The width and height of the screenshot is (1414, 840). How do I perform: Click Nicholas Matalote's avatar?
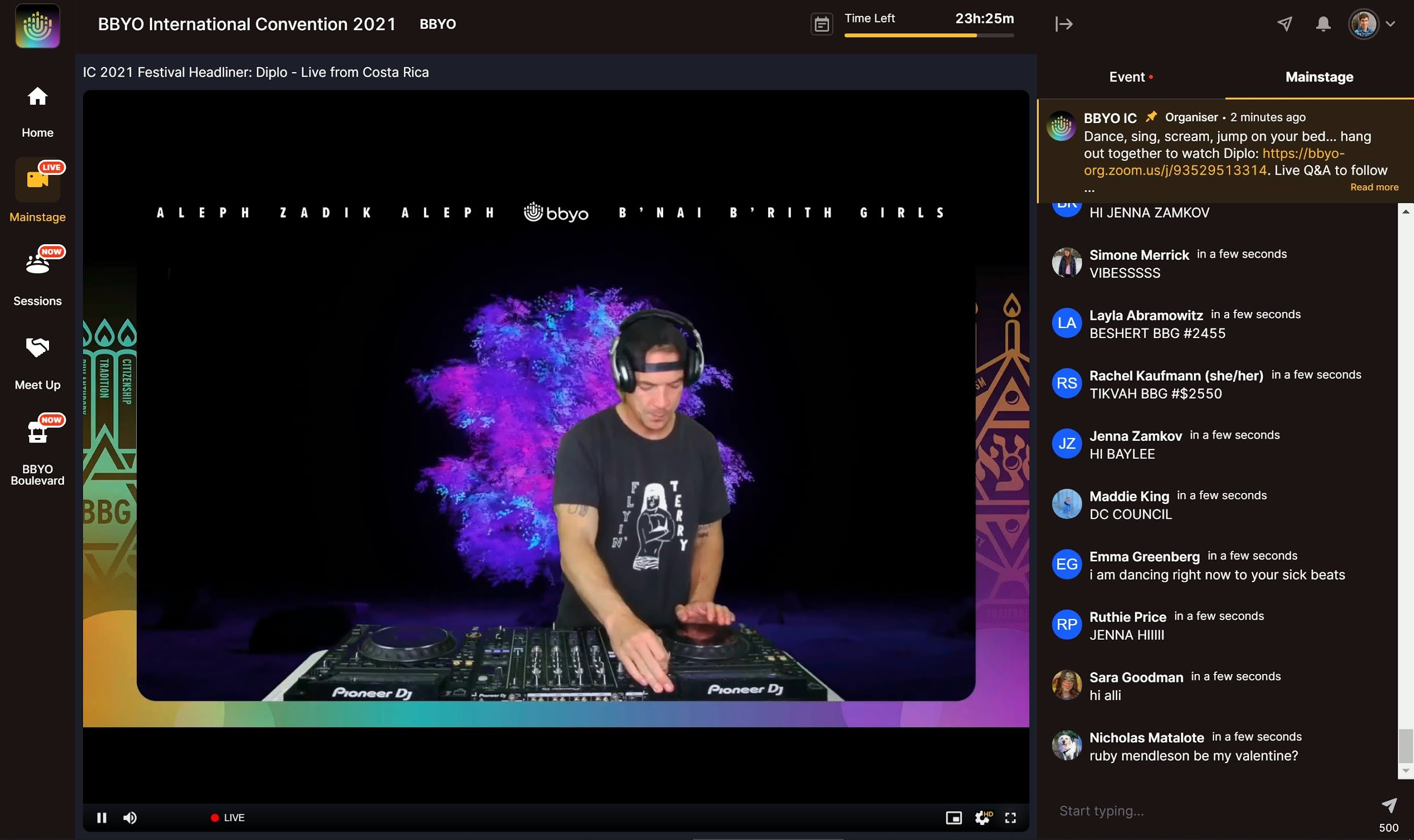click(1067, 745)
